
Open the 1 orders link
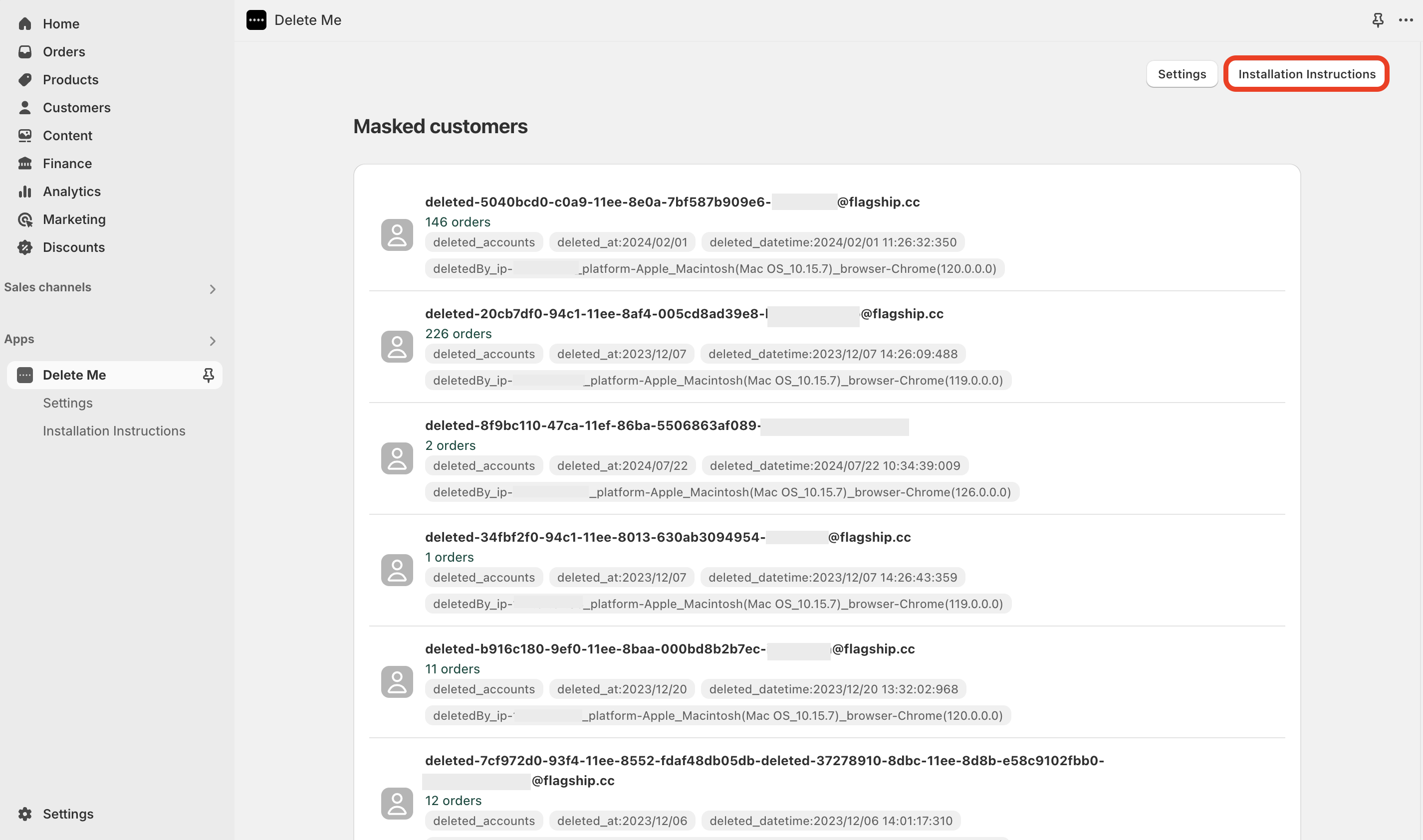pyautogui.click(x=450, y=557)
